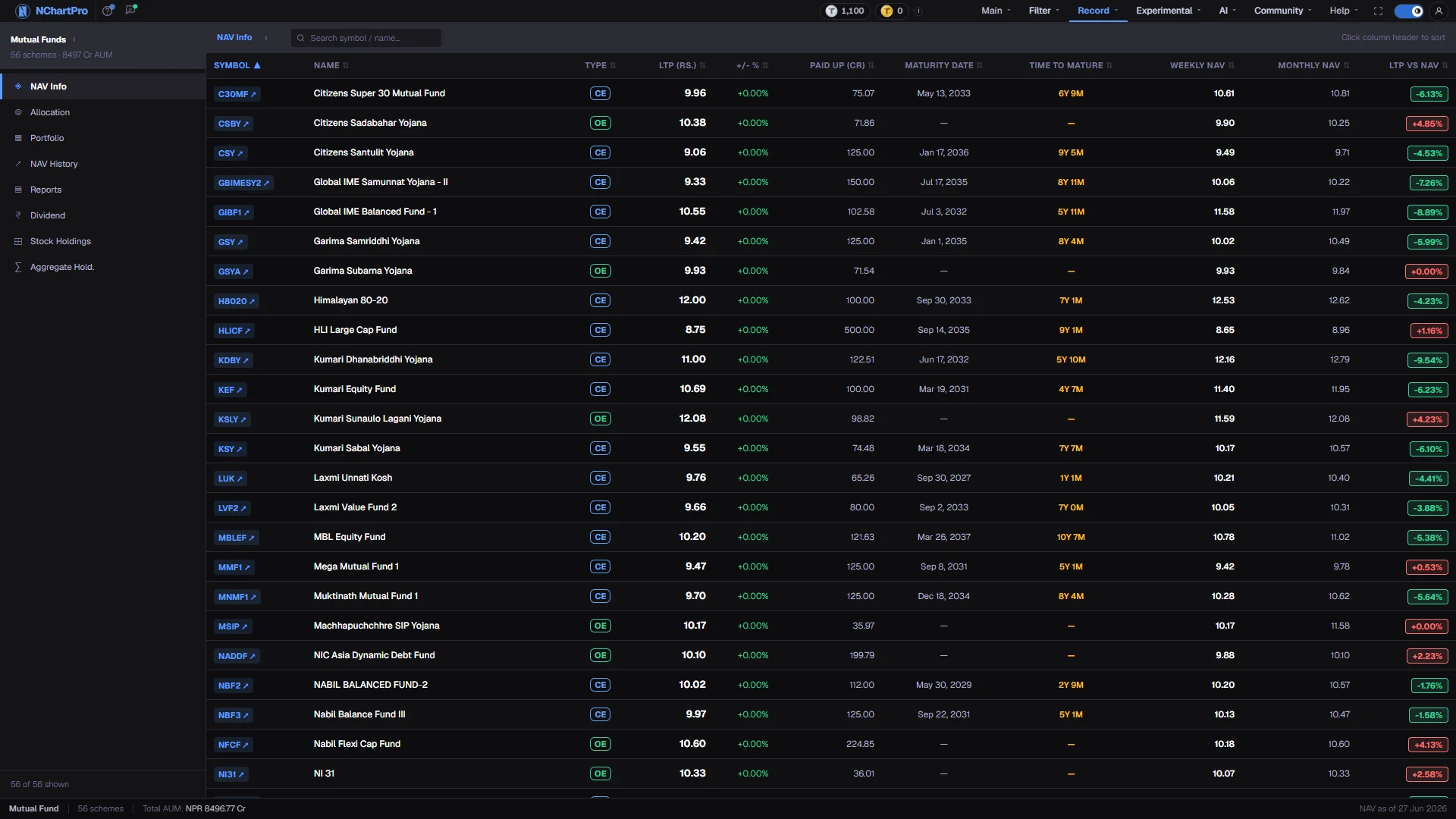Open the Community menu dropdown
1456x819 pixels.
[1282, 11]
